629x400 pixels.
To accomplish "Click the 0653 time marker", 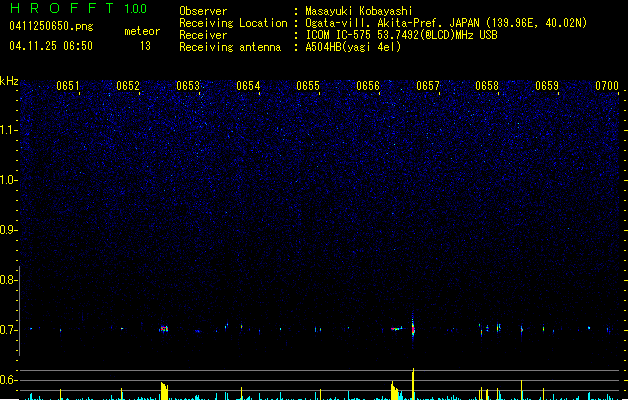I will (188, 86).
